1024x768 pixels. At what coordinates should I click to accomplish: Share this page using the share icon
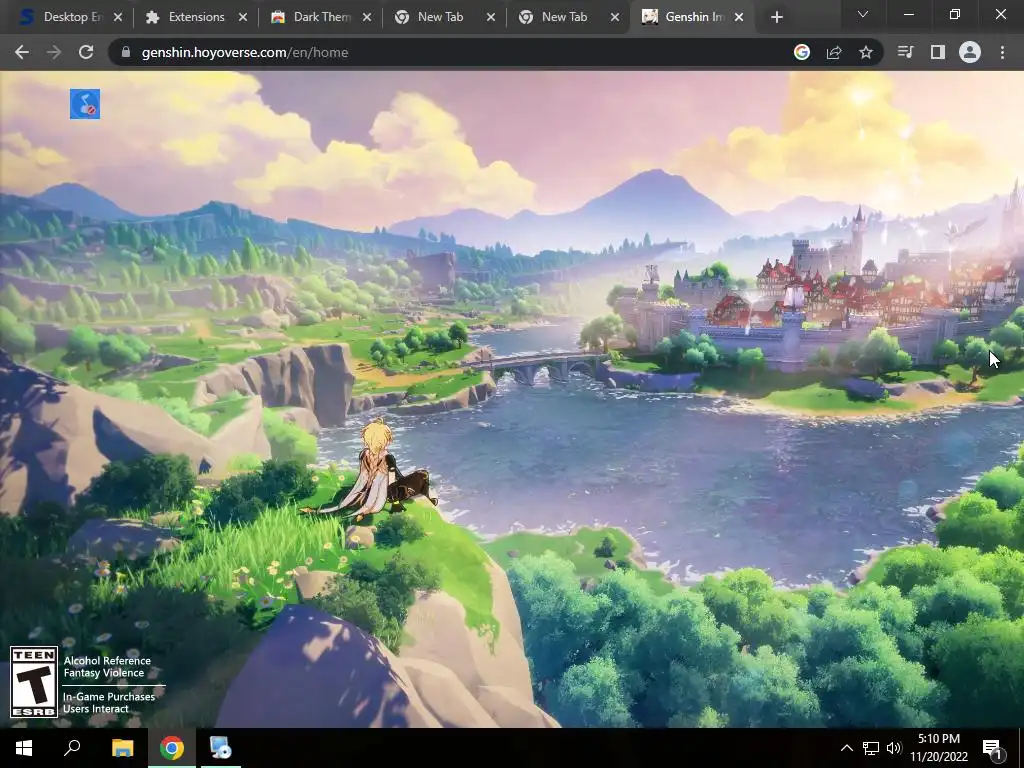pyautogui.click(x=834, y=52)
